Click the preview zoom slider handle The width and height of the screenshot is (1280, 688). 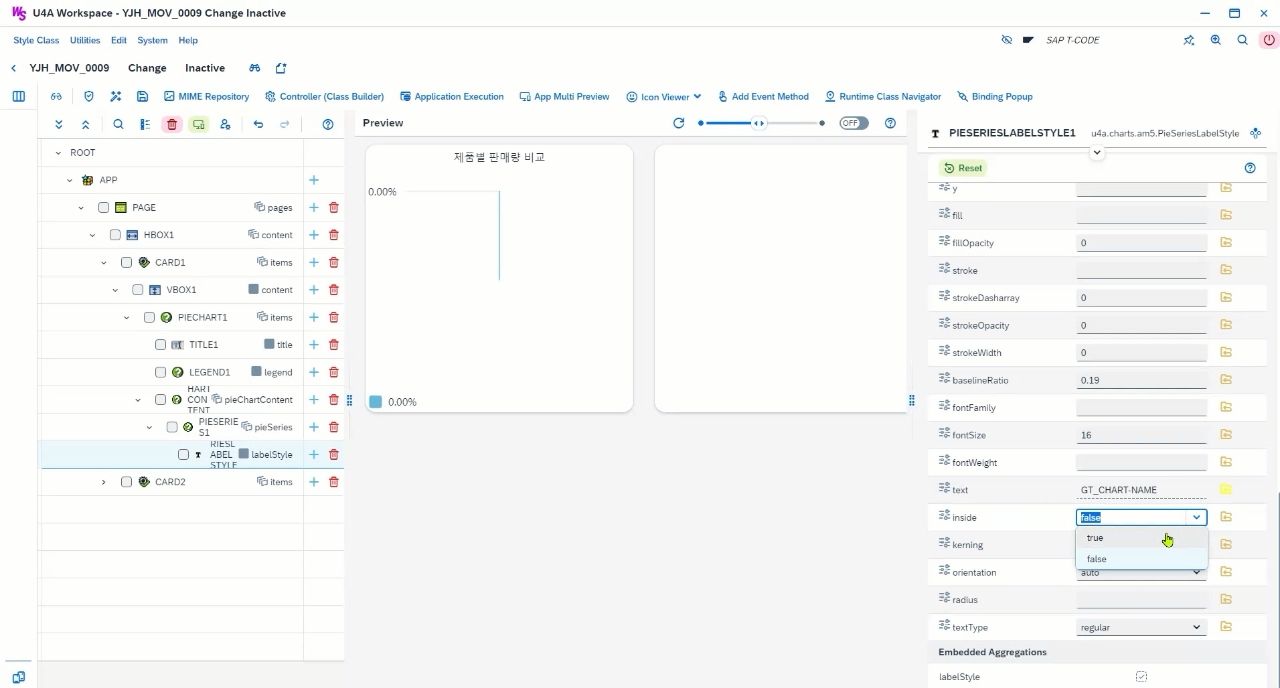click(x=759, y=123)
